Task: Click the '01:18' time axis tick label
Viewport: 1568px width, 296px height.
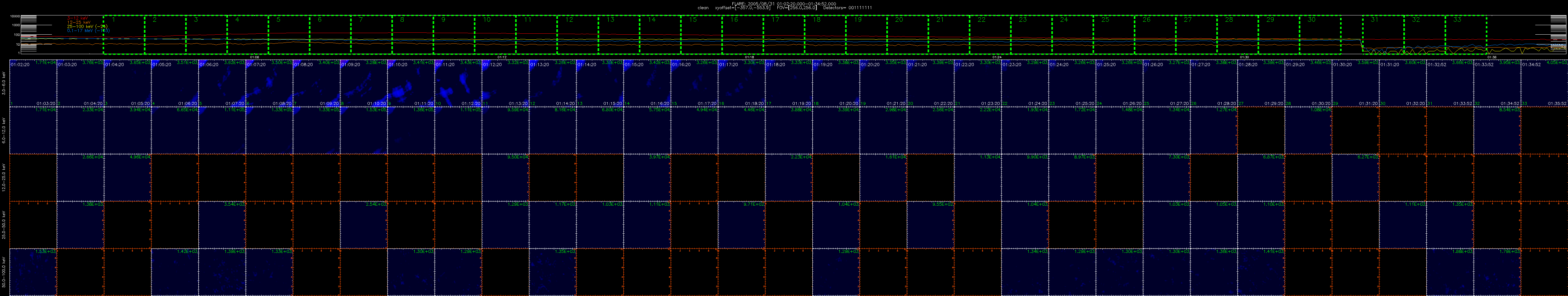Action: [x=749, y=57]
